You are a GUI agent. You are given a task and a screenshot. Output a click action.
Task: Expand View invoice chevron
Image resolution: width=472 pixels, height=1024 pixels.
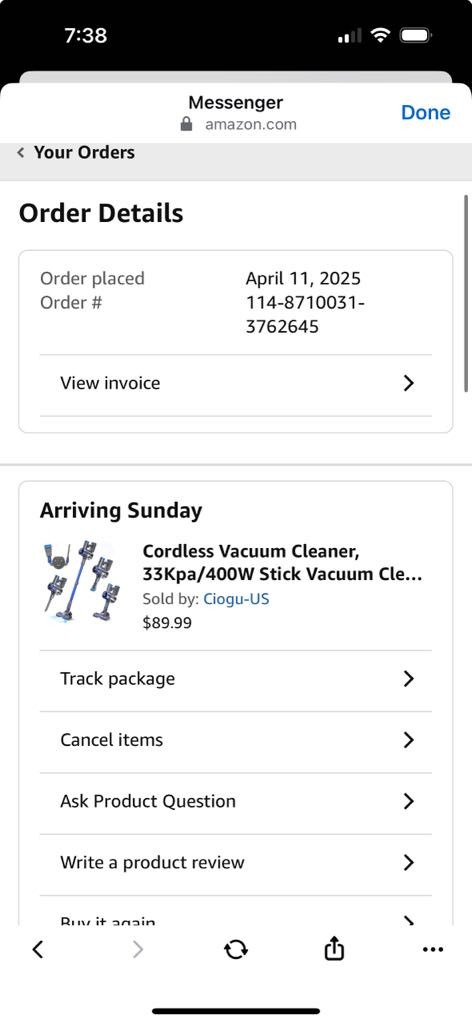(x=409, y=383)
